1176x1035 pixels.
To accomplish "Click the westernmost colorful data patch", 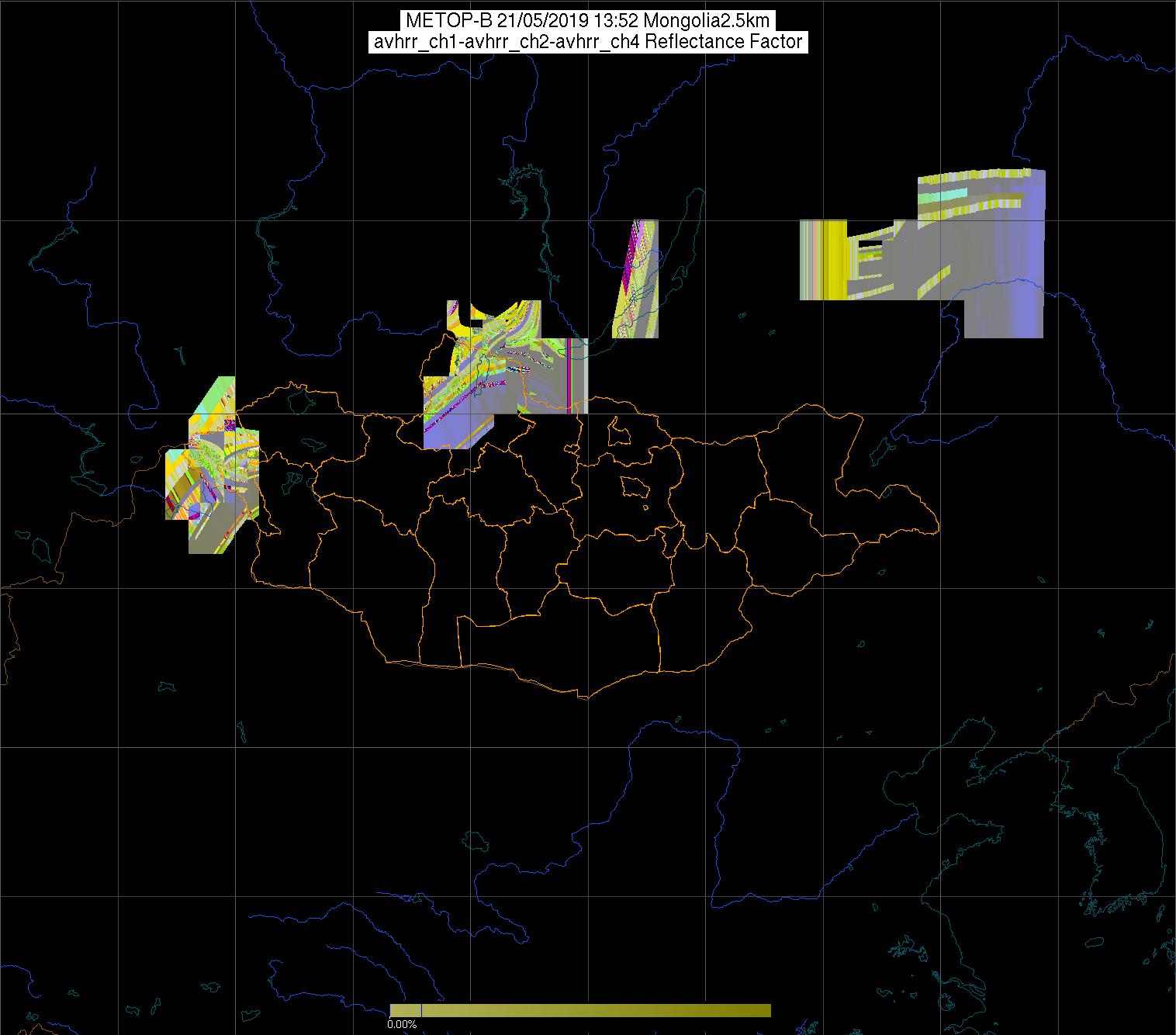I will [212, 466].
